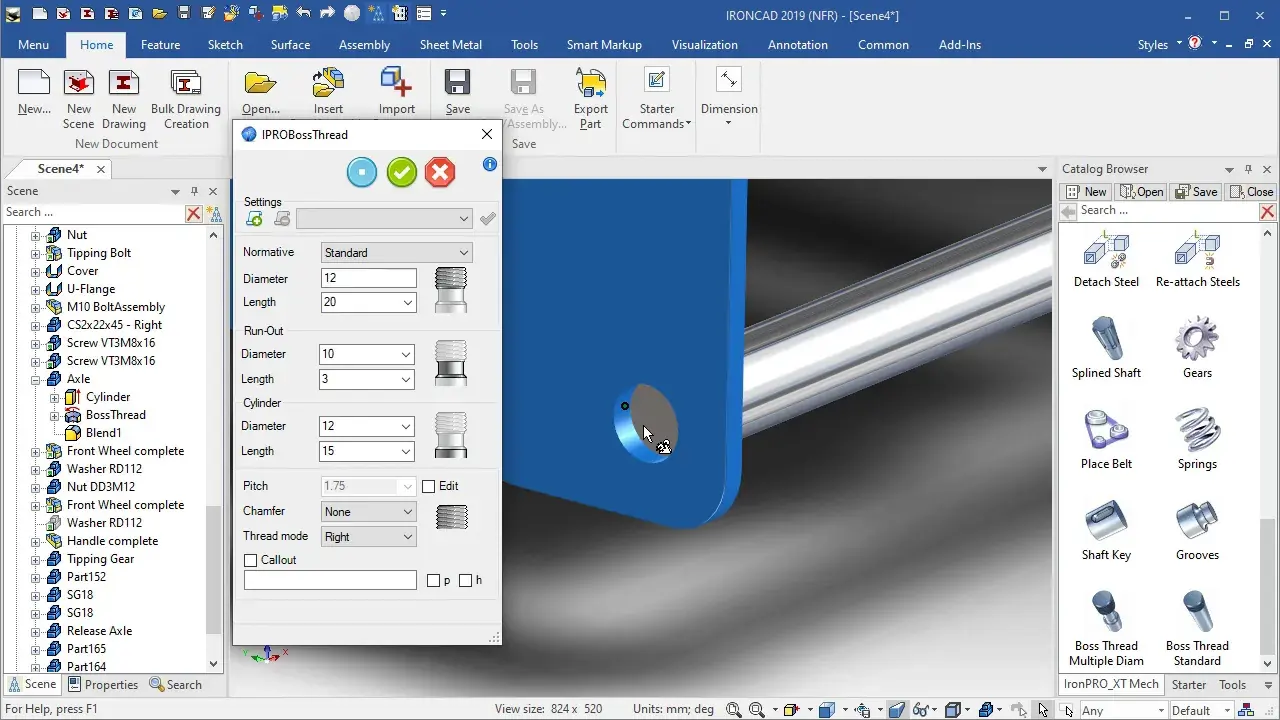This screenshot has height=720, width=1280.
Task: Open the blue info icon in dialog
Action: click(490, 164)
